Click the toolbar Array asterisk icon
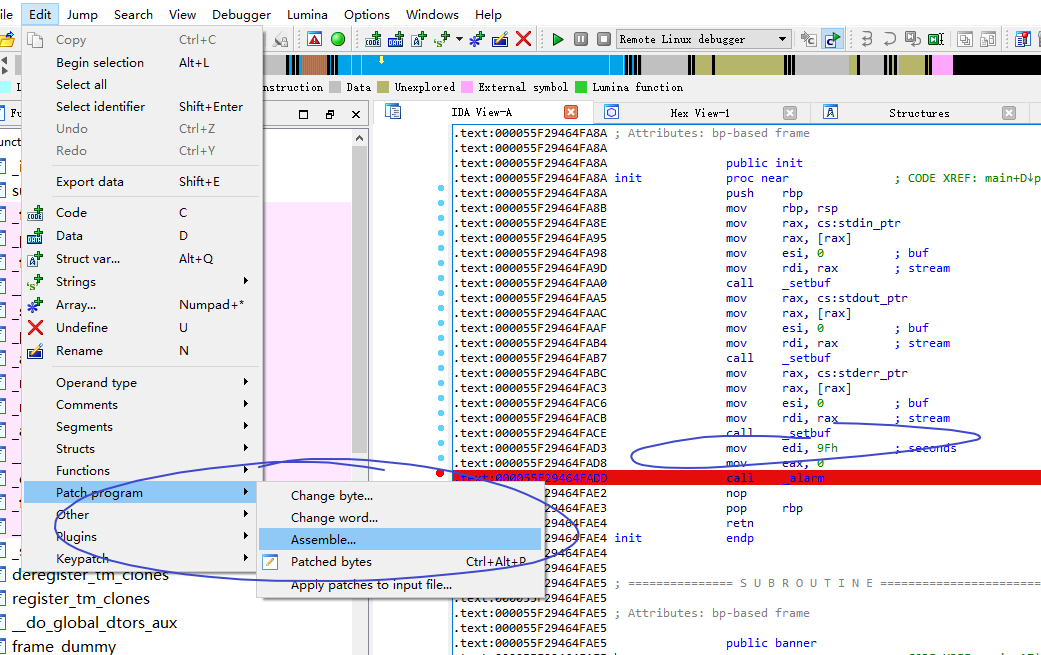1041x655 pixels. click(477, 39)
